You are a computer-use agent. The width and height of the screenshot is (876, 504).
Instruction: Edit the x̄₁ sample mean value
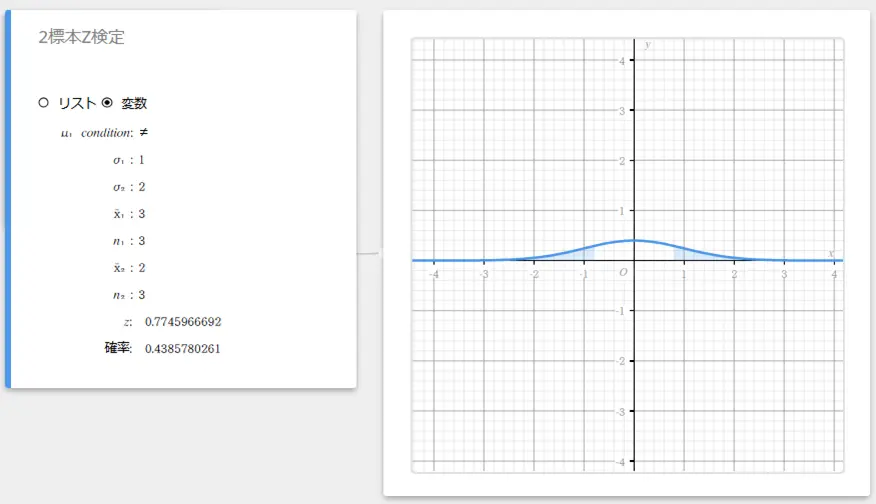(141, 214)
